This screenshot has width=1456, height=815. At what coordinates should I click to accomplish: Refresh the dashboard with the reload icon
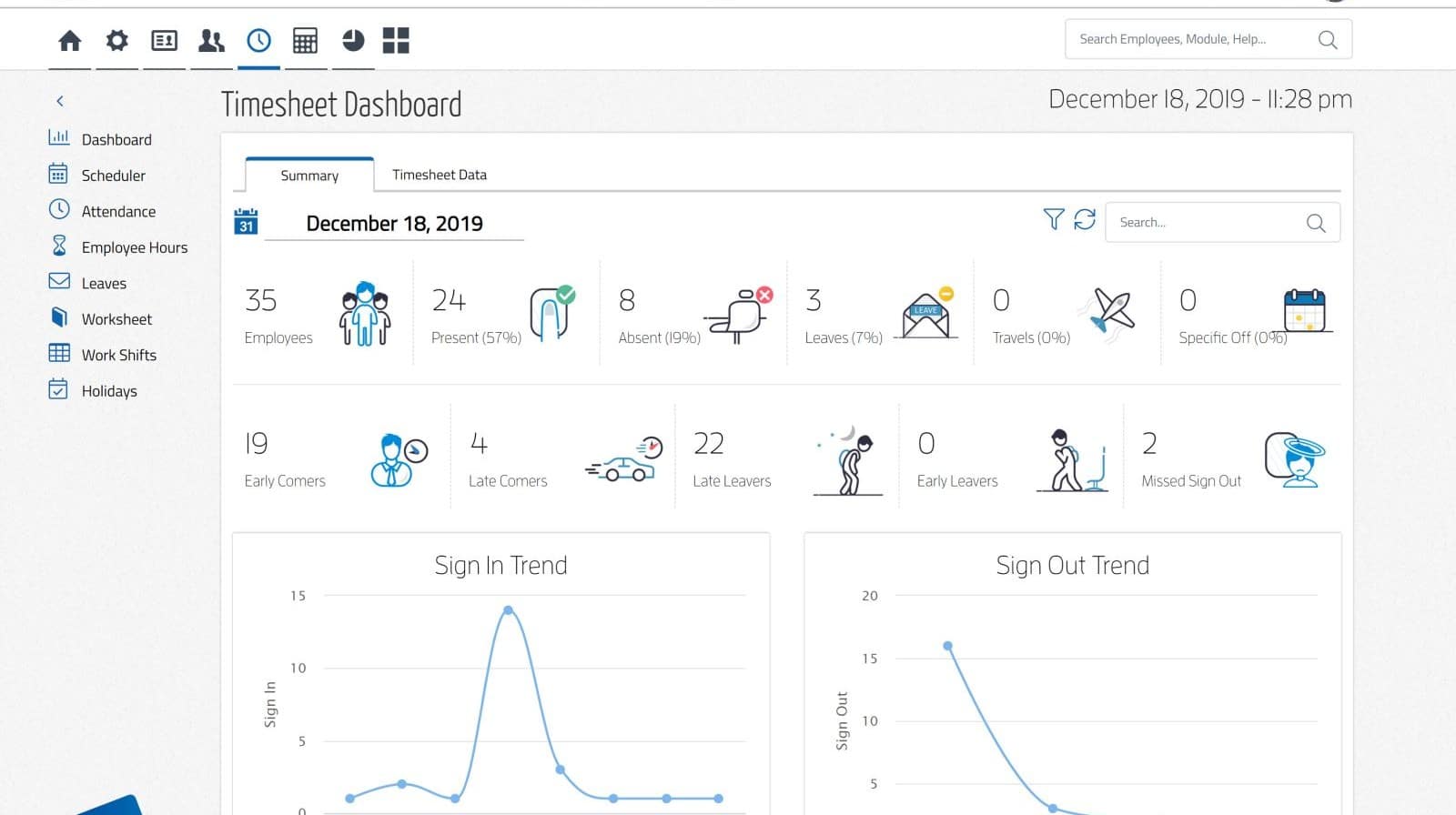[1085, 219]
